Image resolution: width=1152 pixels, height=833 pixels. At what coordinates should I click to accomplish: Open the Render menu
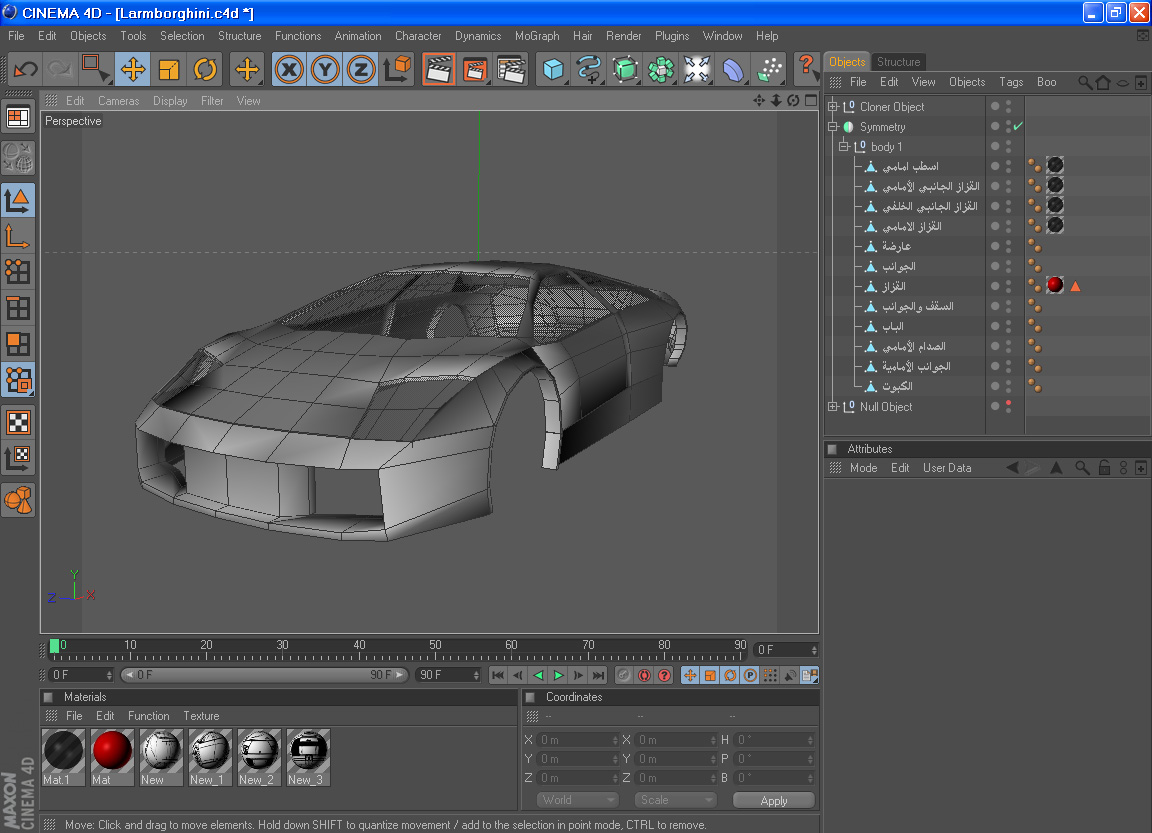[623, 36]
